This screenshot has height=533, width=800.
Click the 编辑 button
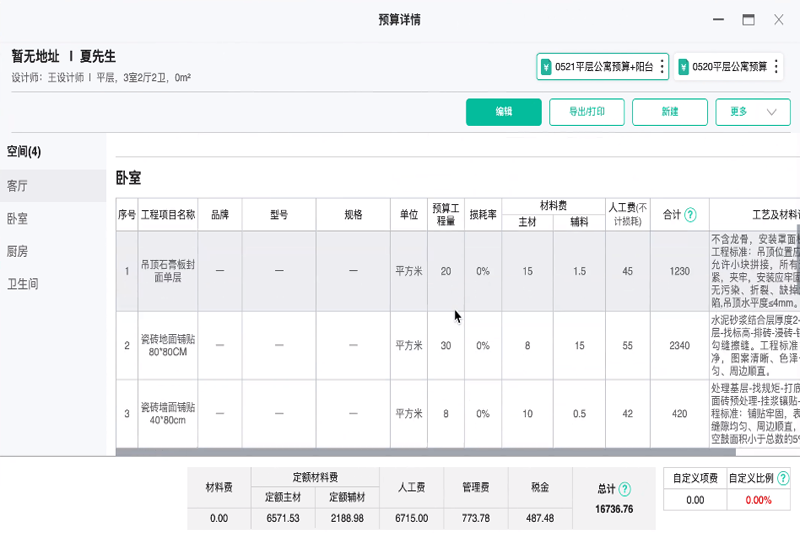[x=504, y=112]
